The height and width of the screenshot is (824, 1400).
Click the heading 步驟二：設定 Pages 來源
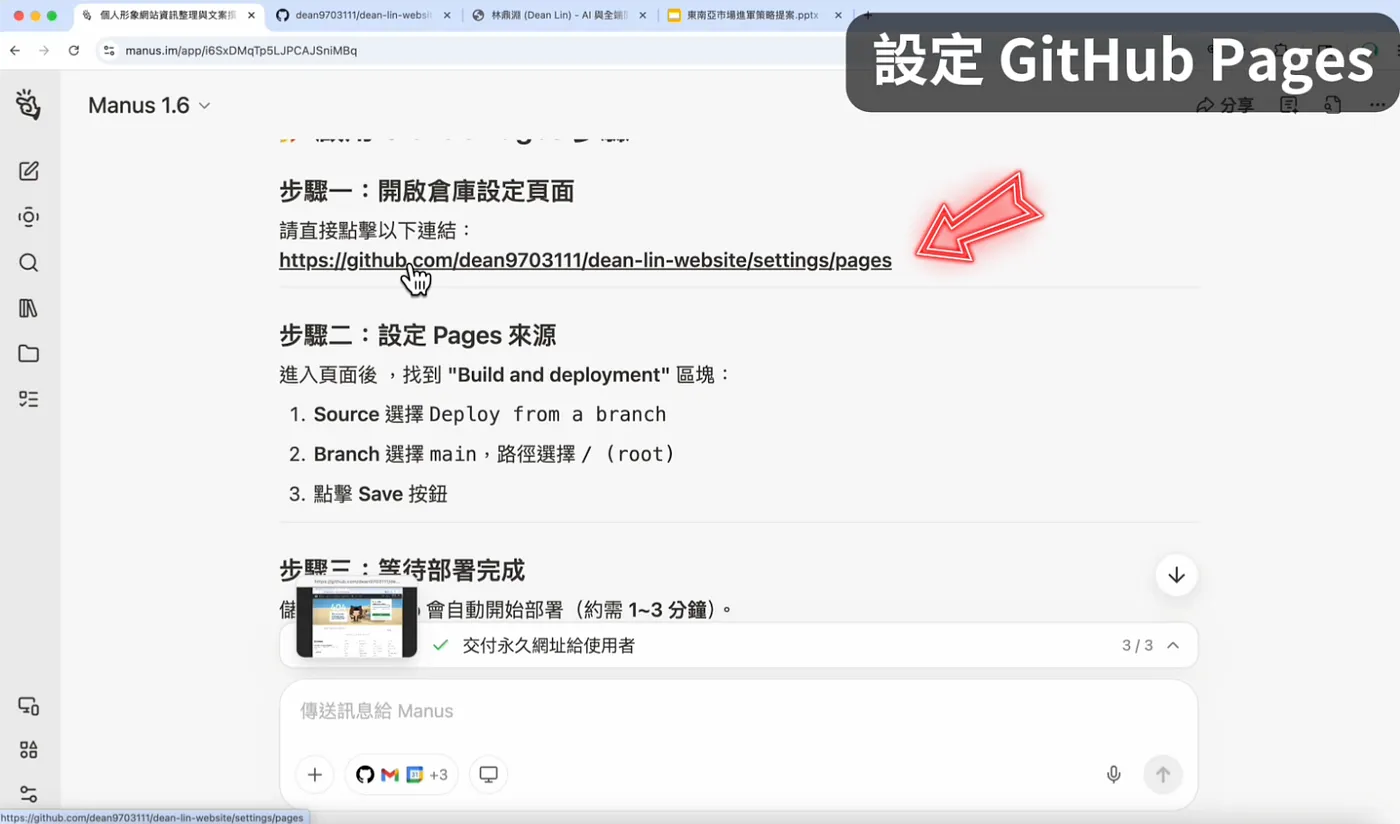[x=417, y=335]
